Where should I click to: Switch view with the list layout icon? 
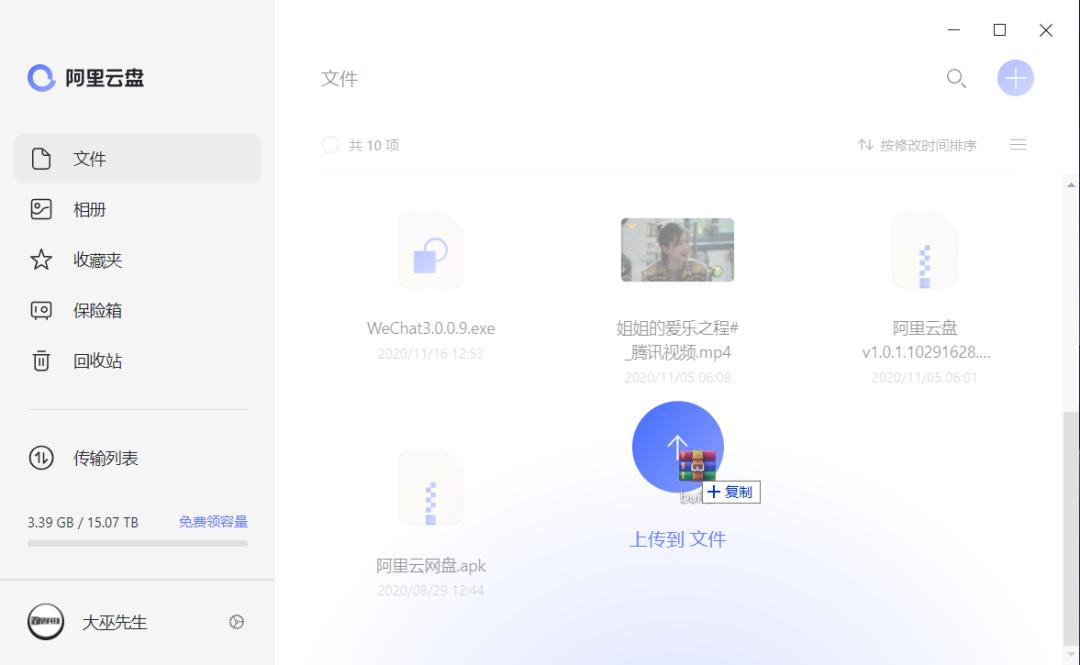[1018, 144]
